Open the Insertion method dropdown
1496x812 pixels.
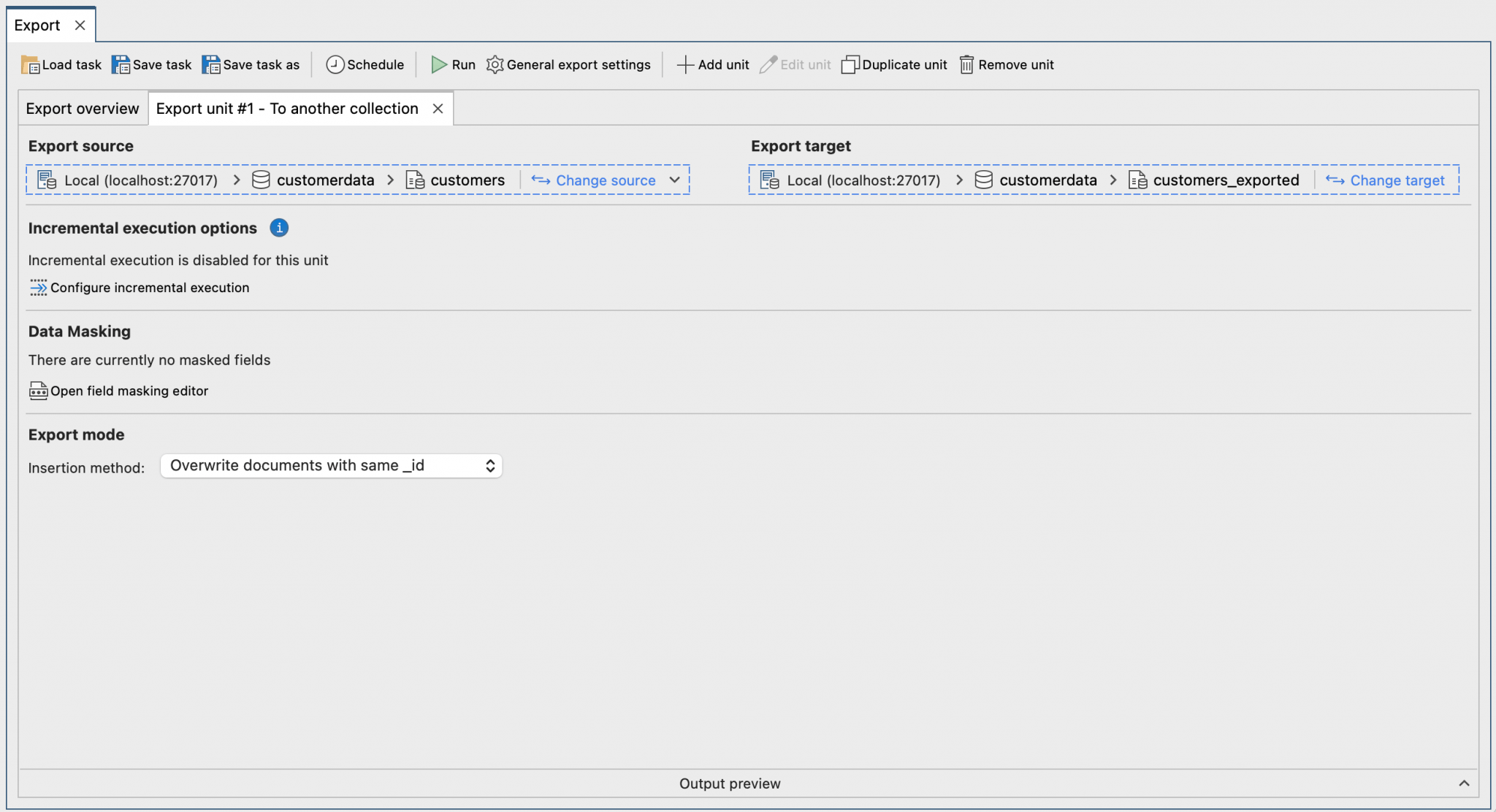(x=331, y=466)
